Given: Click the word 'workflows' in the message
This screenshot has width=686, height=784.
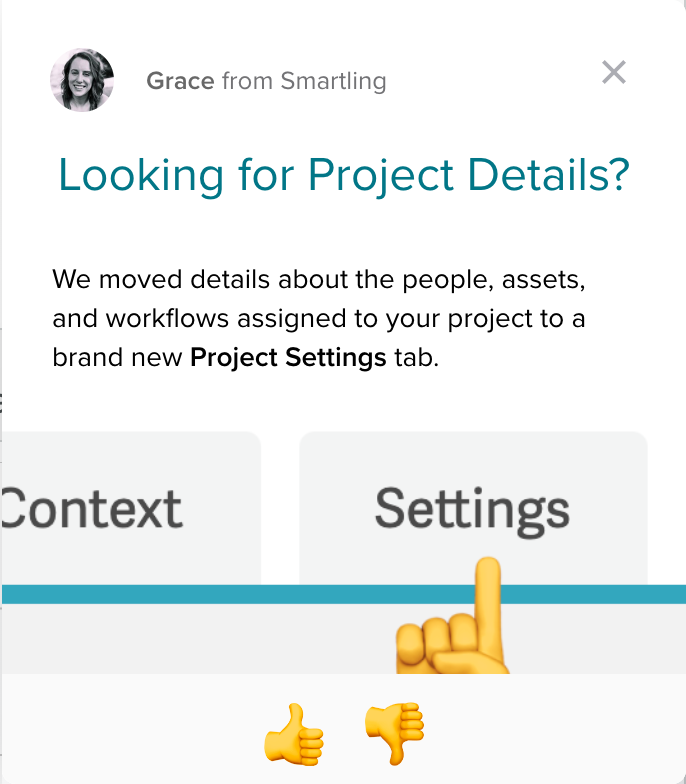Looking at the screenshot, I should coord(167,318).
